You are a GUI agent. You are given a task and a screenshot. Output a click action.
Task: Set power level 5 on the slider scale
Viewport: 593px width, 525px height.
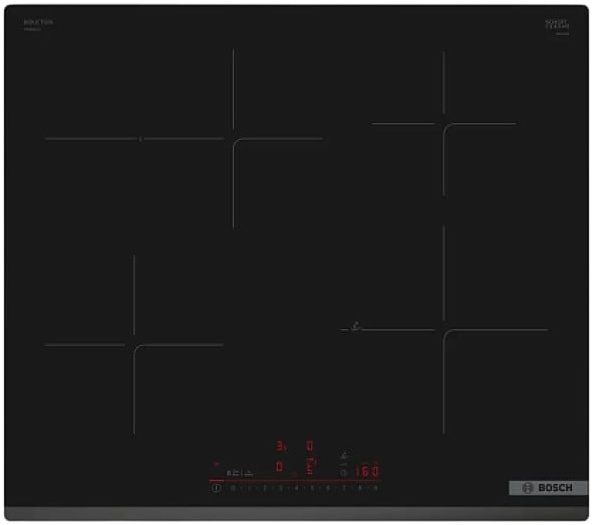tap(312, 488)
